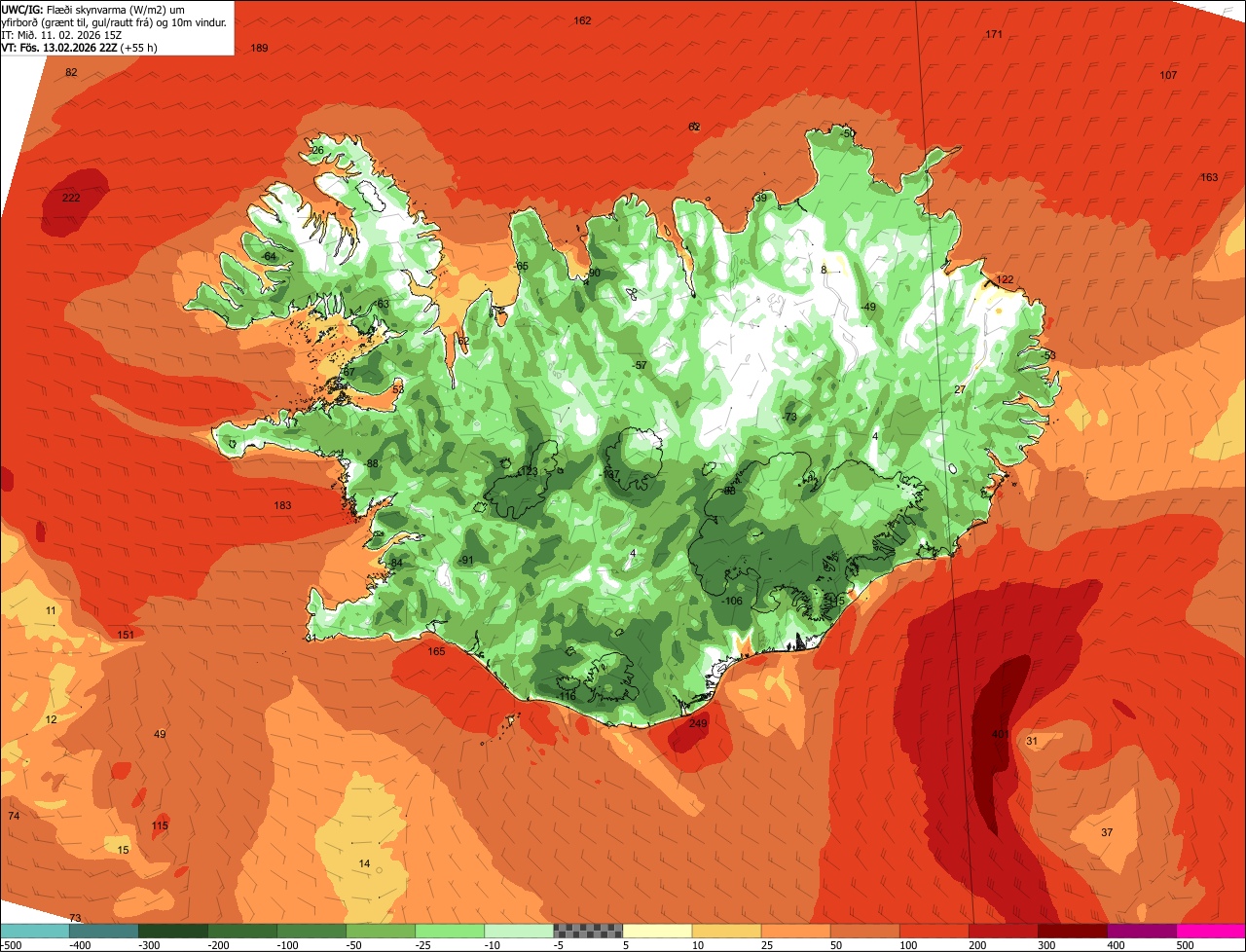1246x952 pixels.
Task: Click the dark maroon 300 to 400 legend swatch
Action: click(1073, 931)
